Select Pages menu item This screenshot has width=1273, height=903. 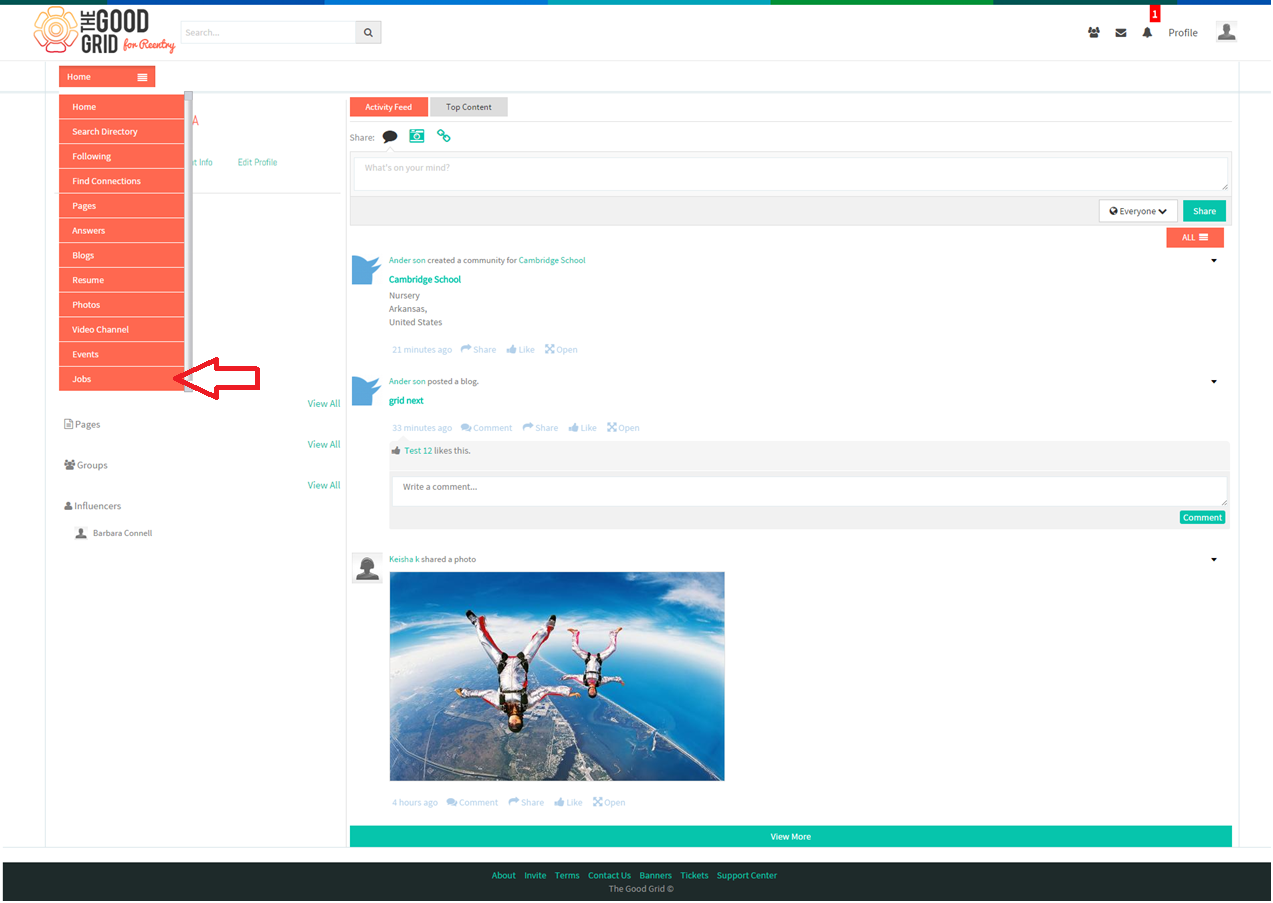121,206
